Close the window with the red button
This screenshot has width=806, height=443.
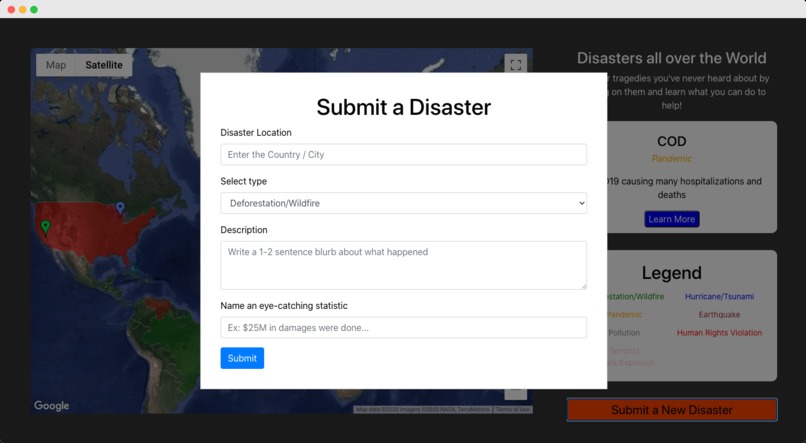pyautogui.click(x=11, y=9)
